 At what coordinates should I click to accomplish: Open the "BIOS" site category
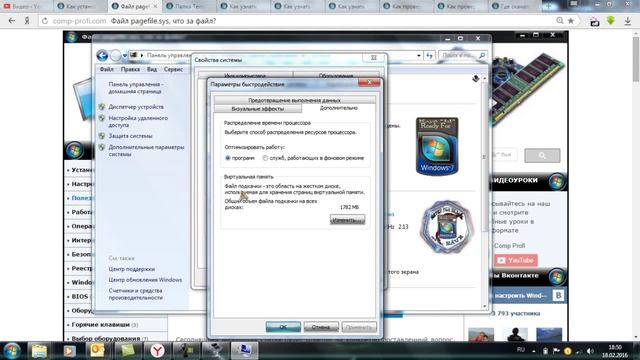click(x=80, y=296)
